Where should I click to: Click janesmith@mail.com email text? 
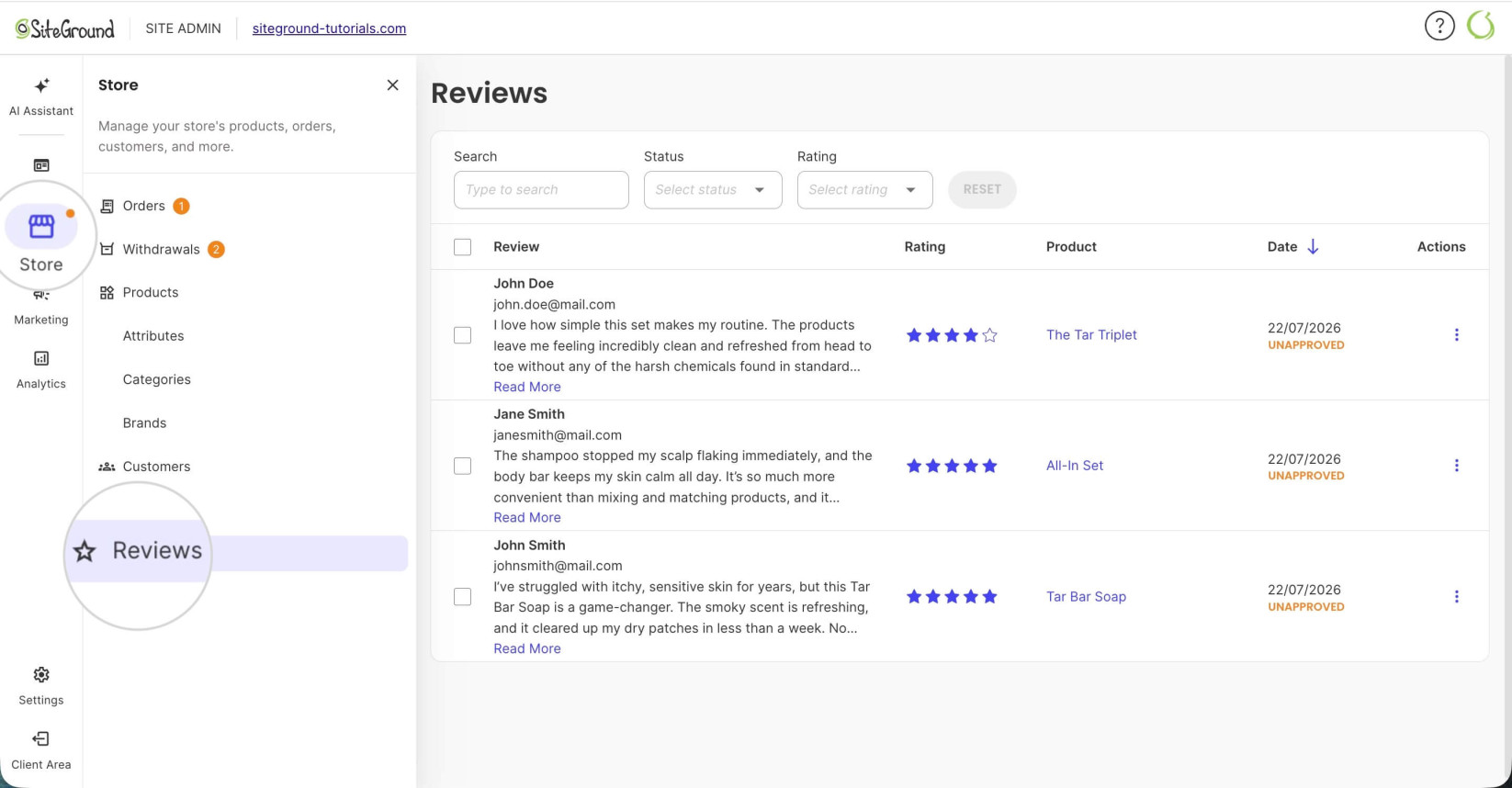(x=558, y=435)
